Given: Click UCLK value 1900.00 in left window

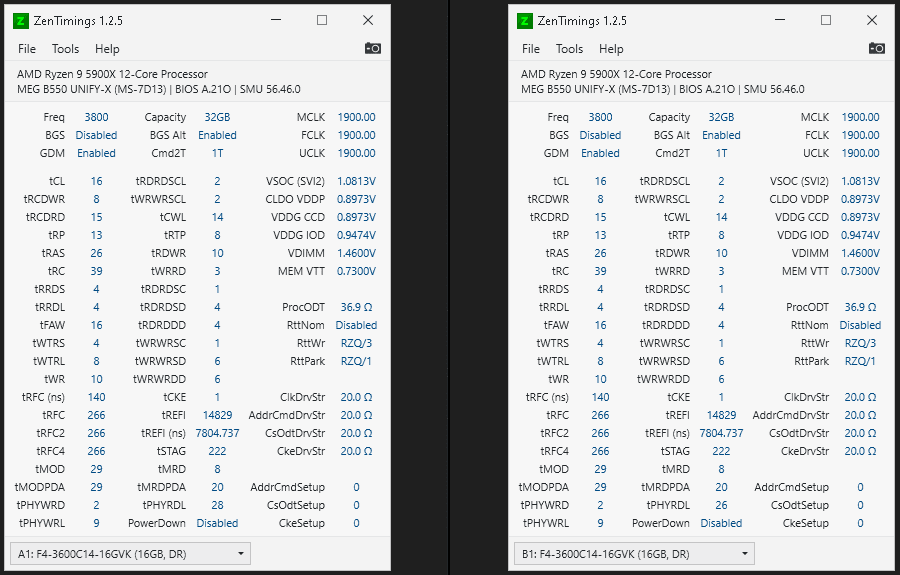Looking at the screenshot, I should [x=356, y=153].
